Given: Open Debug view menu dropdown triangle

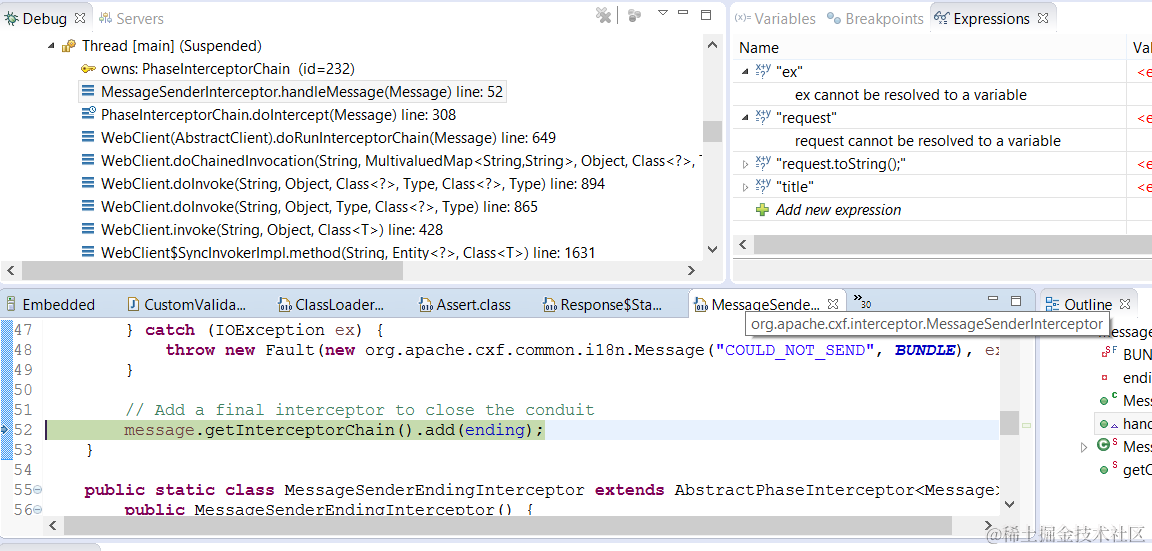Looking at the screenshot, I should (x=663, y=12).
